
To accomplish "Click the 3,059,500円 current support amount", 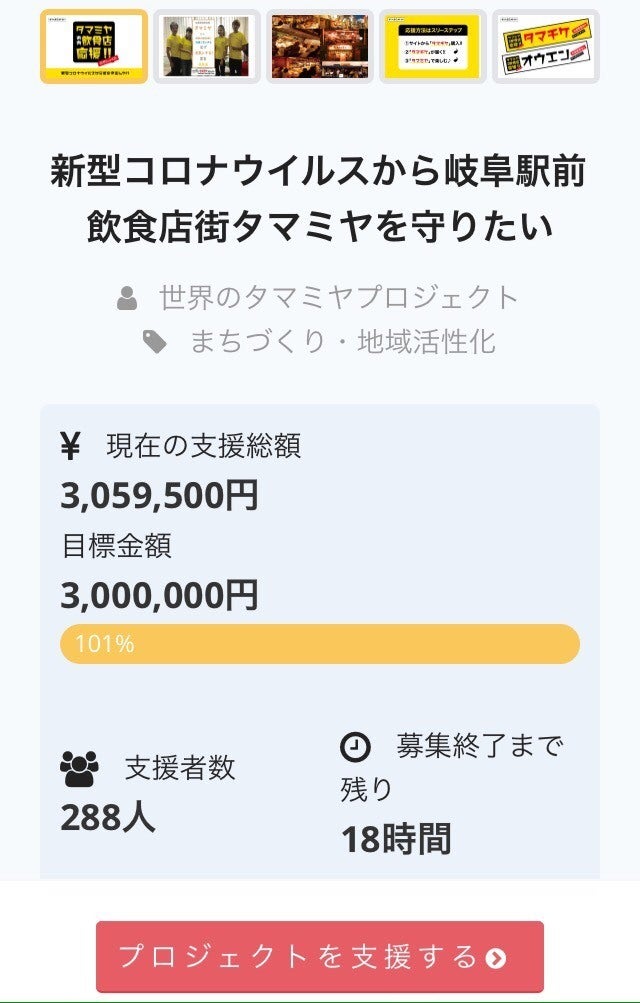I will pos(160,495).
